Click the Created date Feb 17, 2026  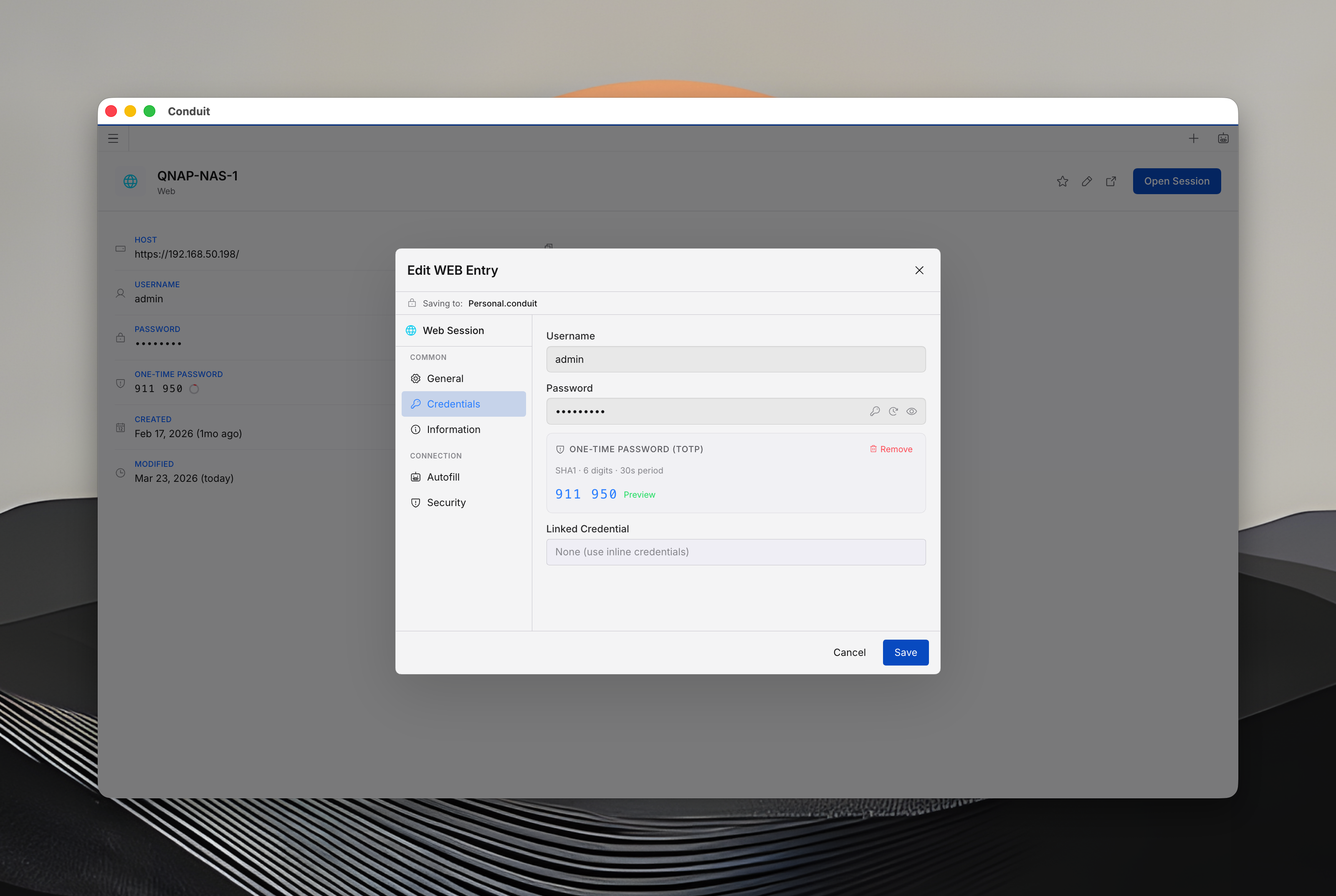[188, 434]
